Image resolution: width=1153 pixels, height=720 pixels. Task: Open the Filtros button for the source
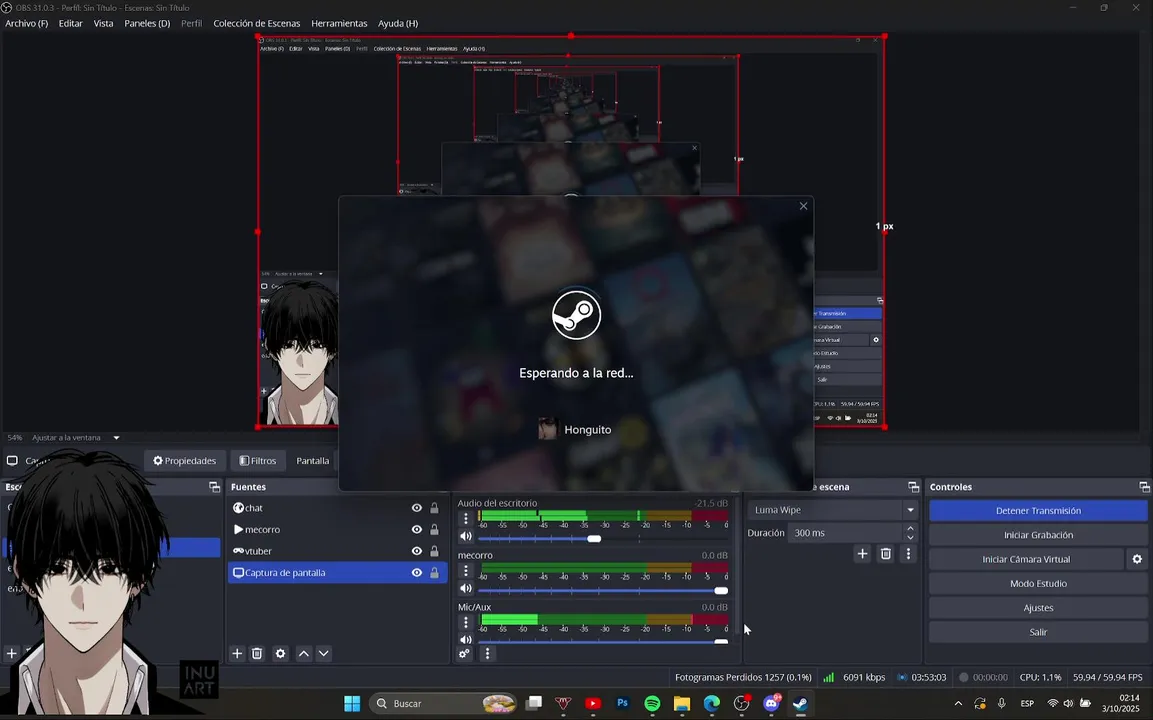pyautogui.click(x=257, y=460)
